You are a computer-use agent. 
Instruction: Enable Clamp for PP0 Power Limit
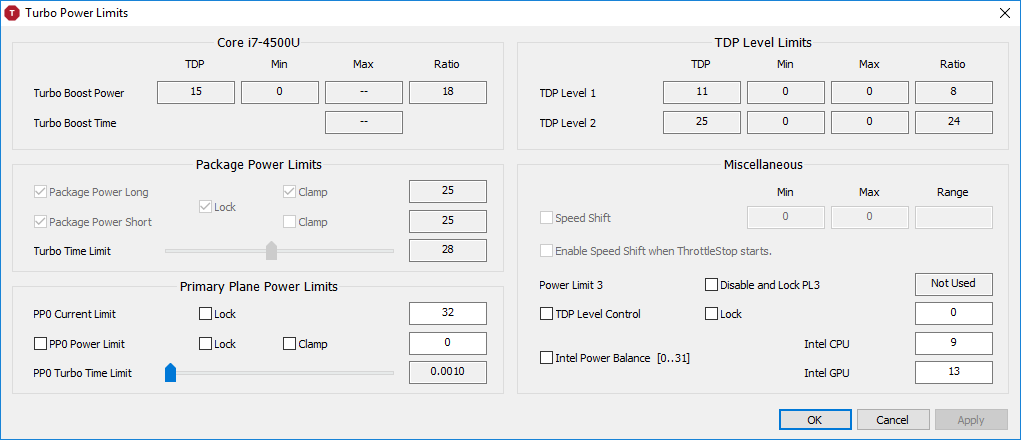click(290, 344)
